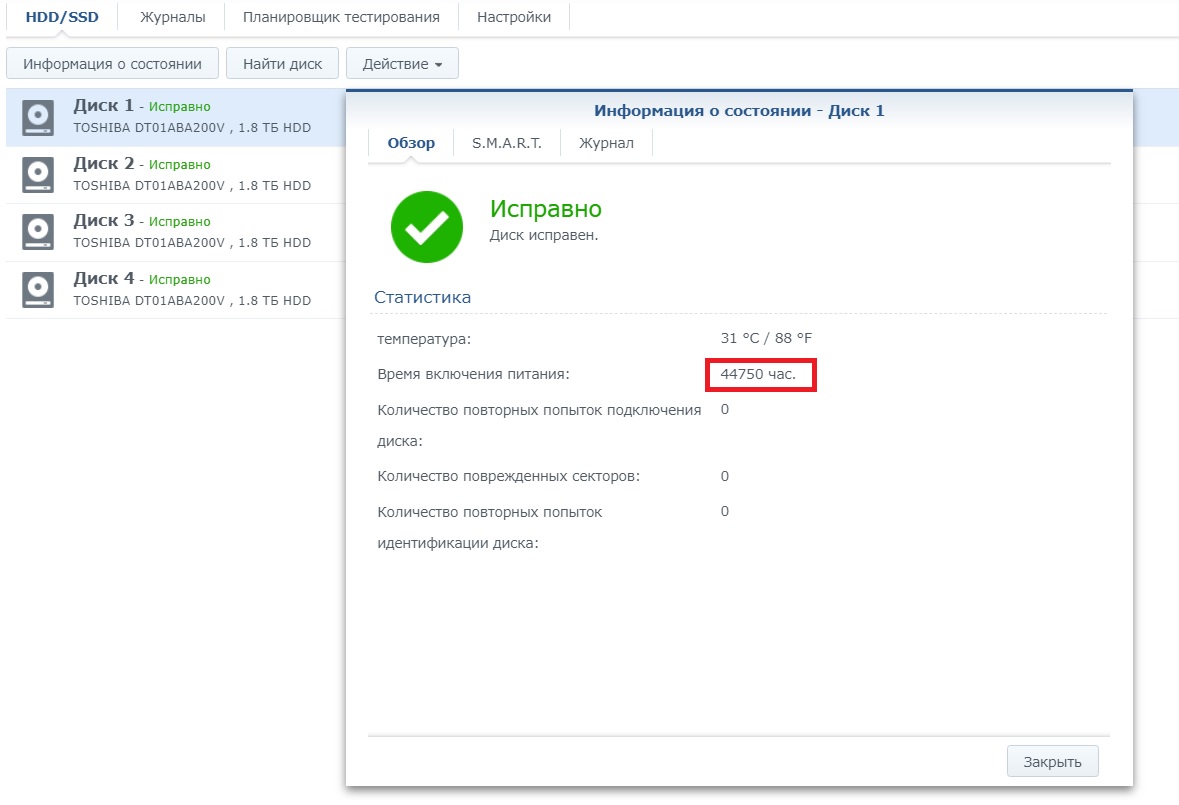The height and width of the screenshot is (805, 1179).
Task: Open the Планировщик тестирования tab
Action: [x=341, y=17]
